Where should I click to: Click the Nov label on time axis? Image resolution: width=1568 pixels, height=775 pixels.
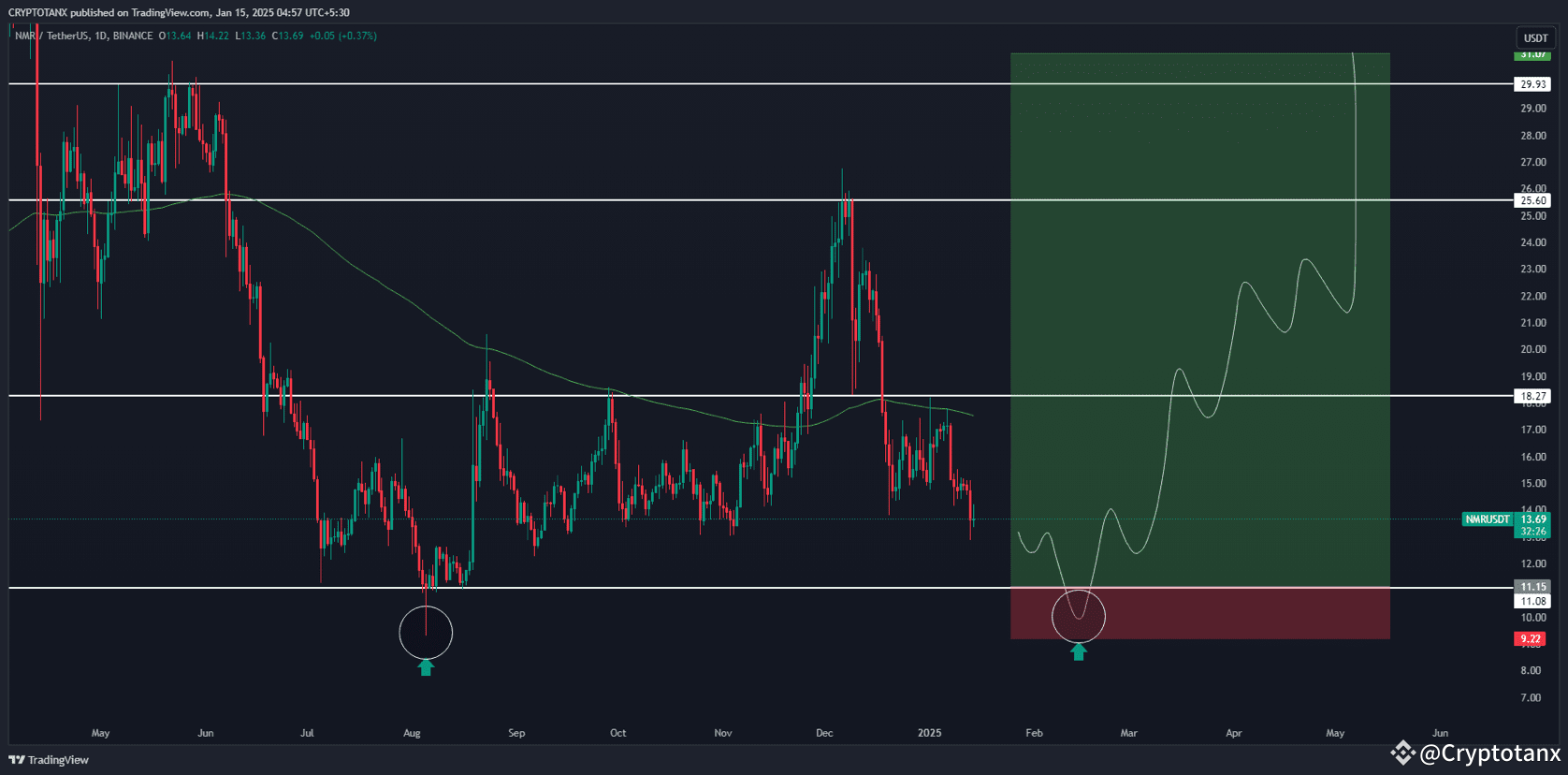coord(723,733)
